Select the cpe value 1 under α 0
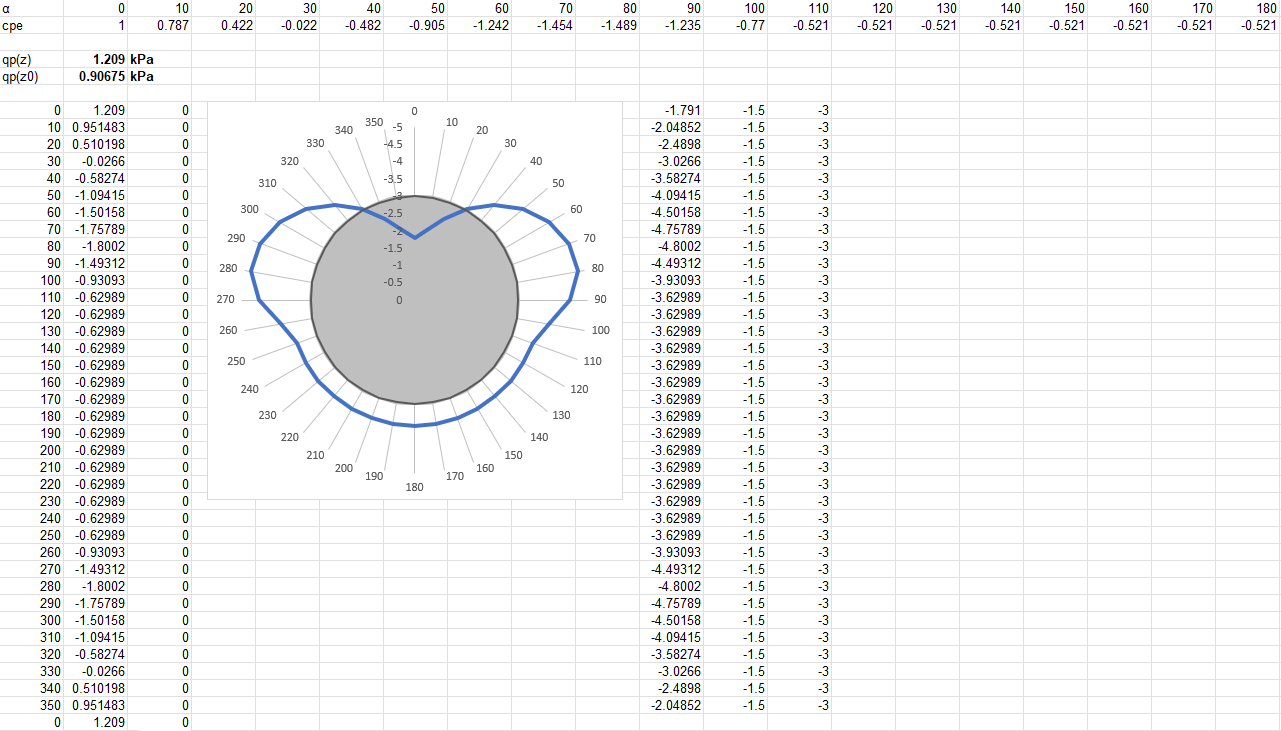The image size is (1281, 731). point(96,25)
